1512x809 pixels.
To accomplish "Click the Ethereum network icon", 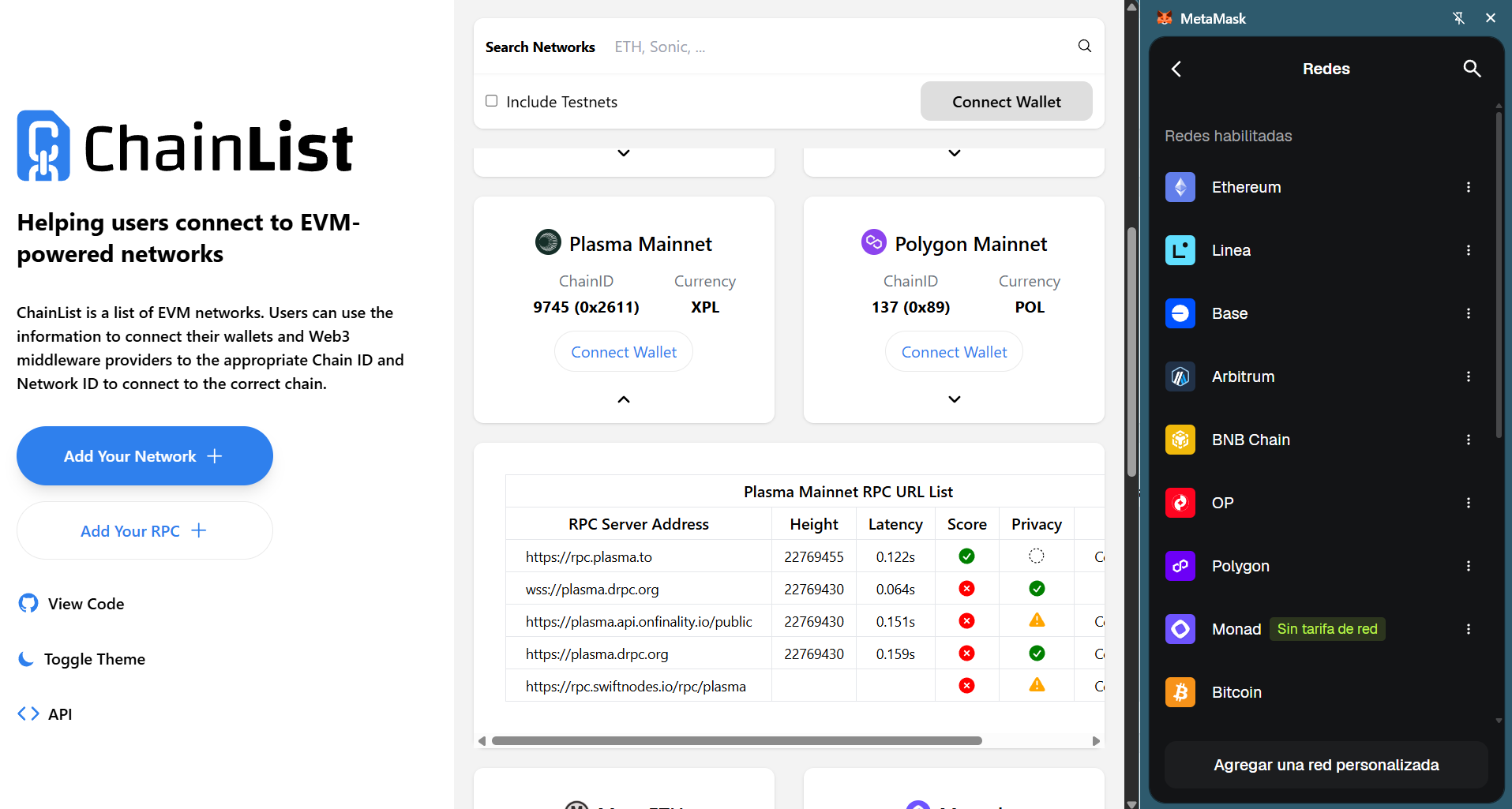I will pyautogui.click(x=1180, y=187).
